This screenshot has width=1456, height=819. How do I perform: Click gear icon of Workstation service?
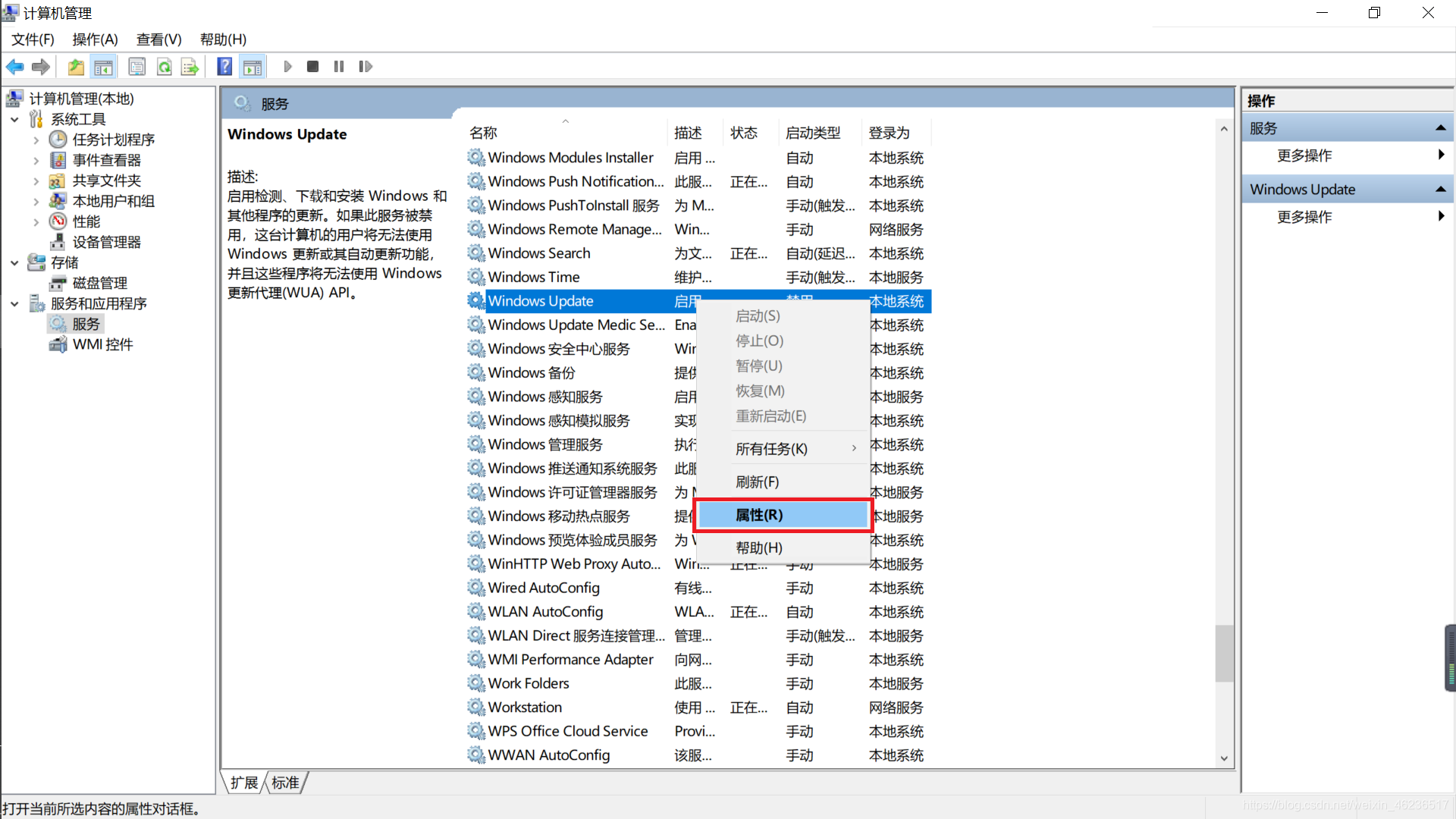475,707
